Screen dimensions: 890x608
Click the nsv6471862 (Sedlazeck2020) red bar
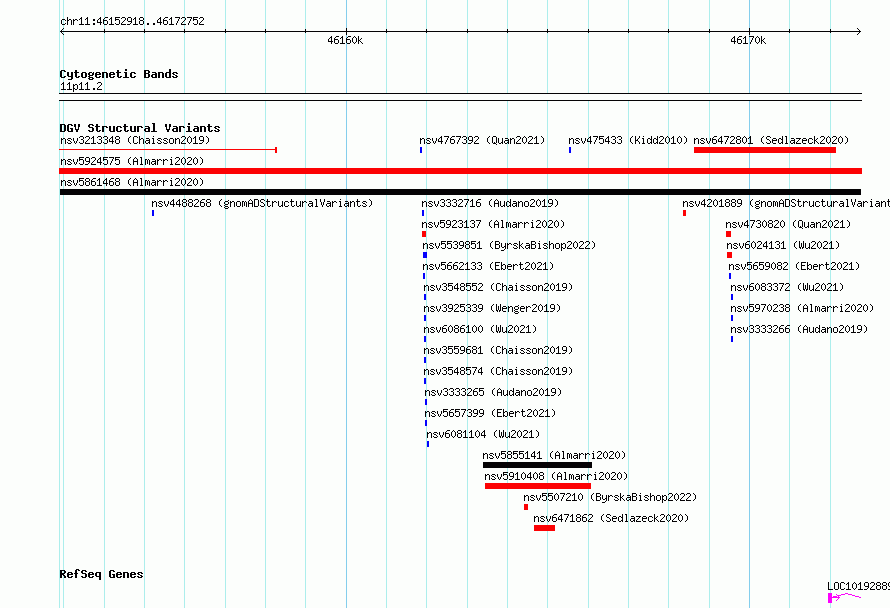coord(544,528)
